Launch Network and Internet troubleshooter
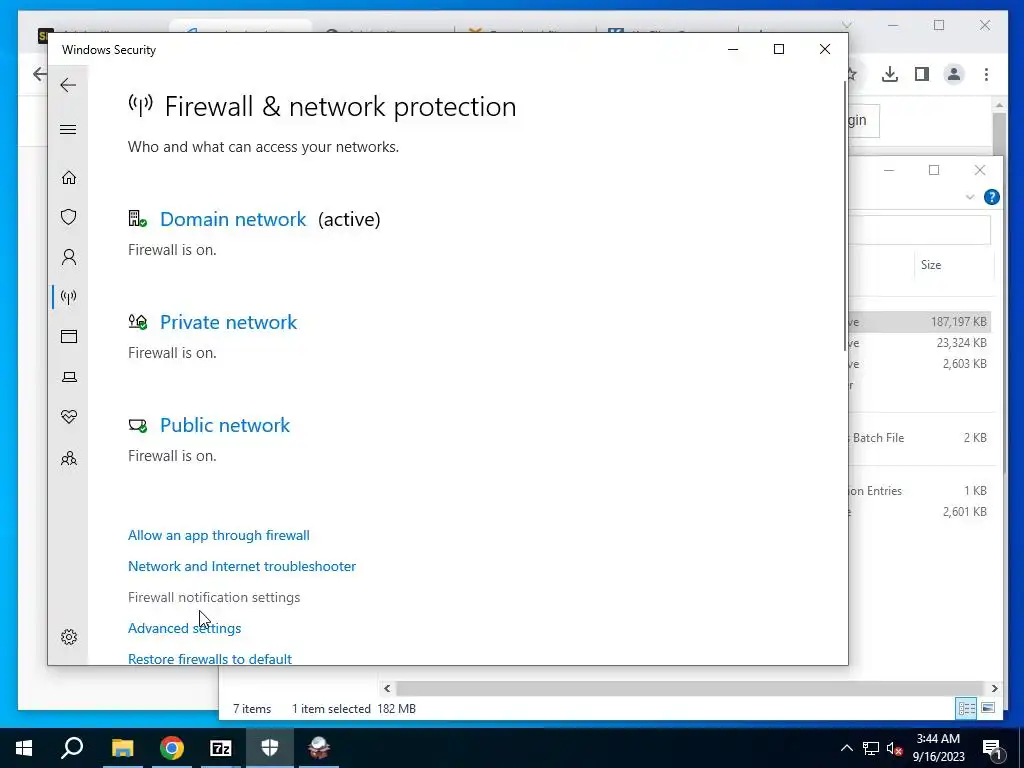1024x768 pixels. pyautogui.click(x=242, y=566)
